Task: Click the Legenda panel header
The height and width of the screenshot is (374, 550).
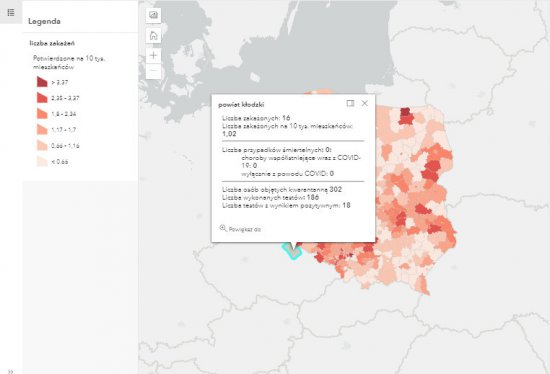Action: pyautogui.click(x=44, y=21)
